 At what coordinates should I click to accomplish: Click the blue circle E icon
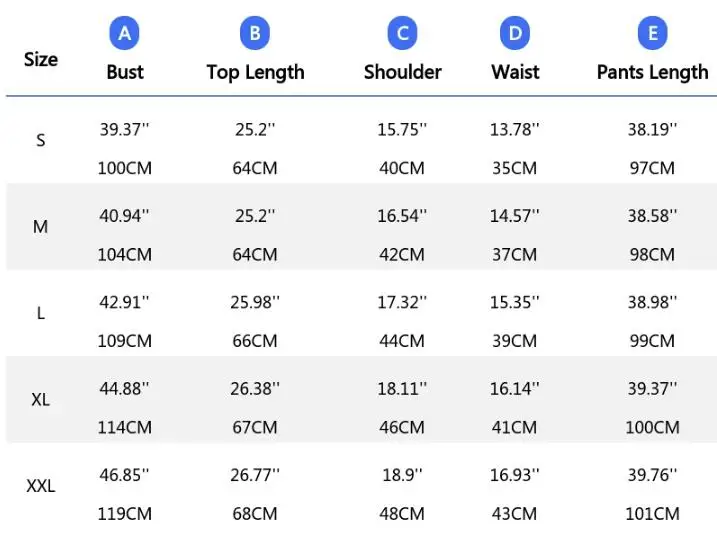pyautogui.click(x=652, y=34)
